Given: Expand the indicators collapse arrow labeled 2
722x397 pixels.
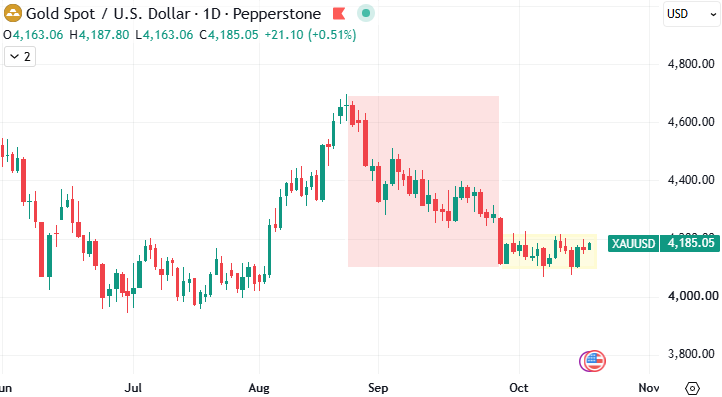Looking at the screenshot, I should click(x=20, y=57).
